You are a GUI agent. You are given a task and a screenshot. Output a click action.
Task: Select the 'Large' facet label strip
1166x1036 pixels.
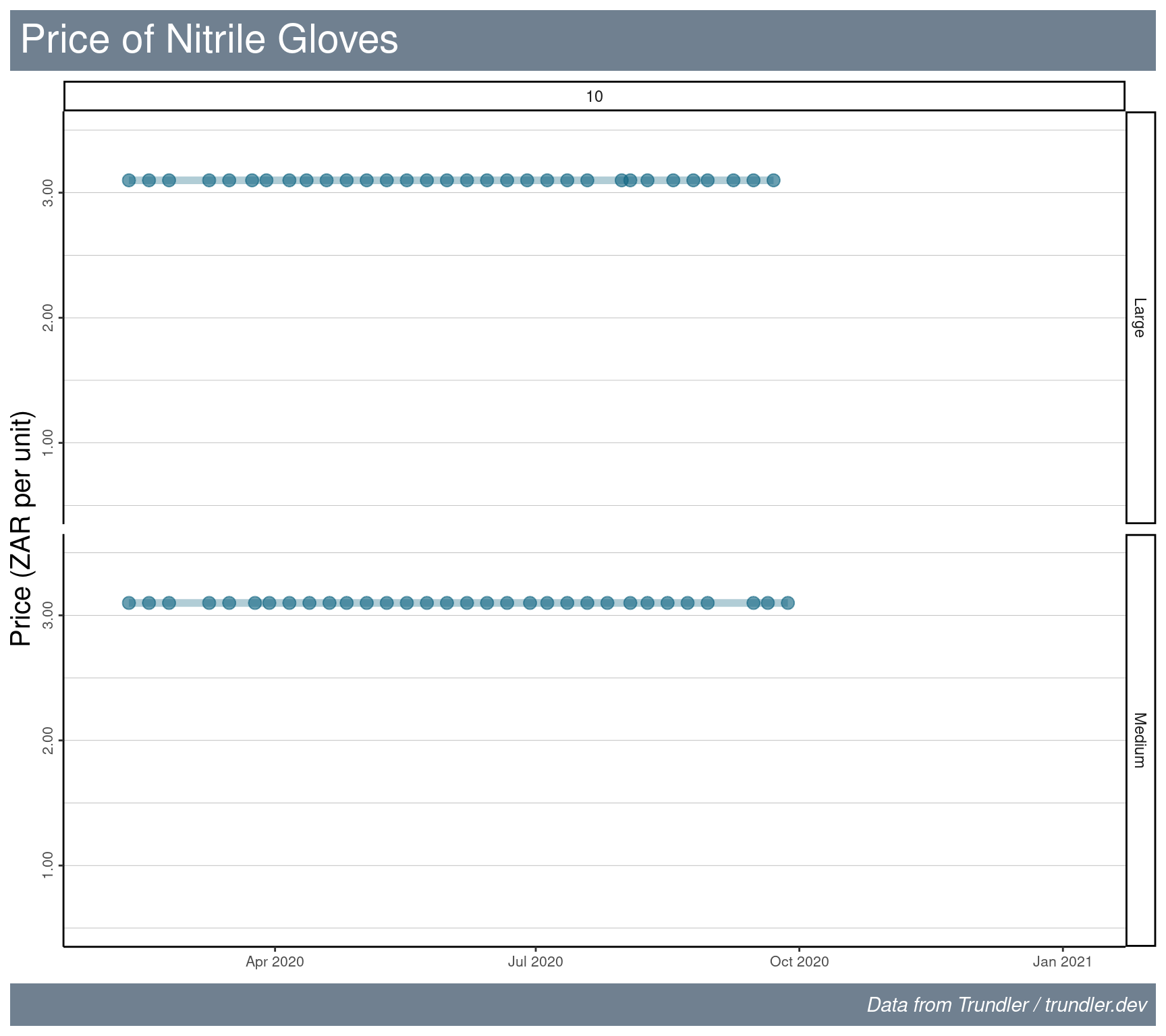coord(1140,318)
